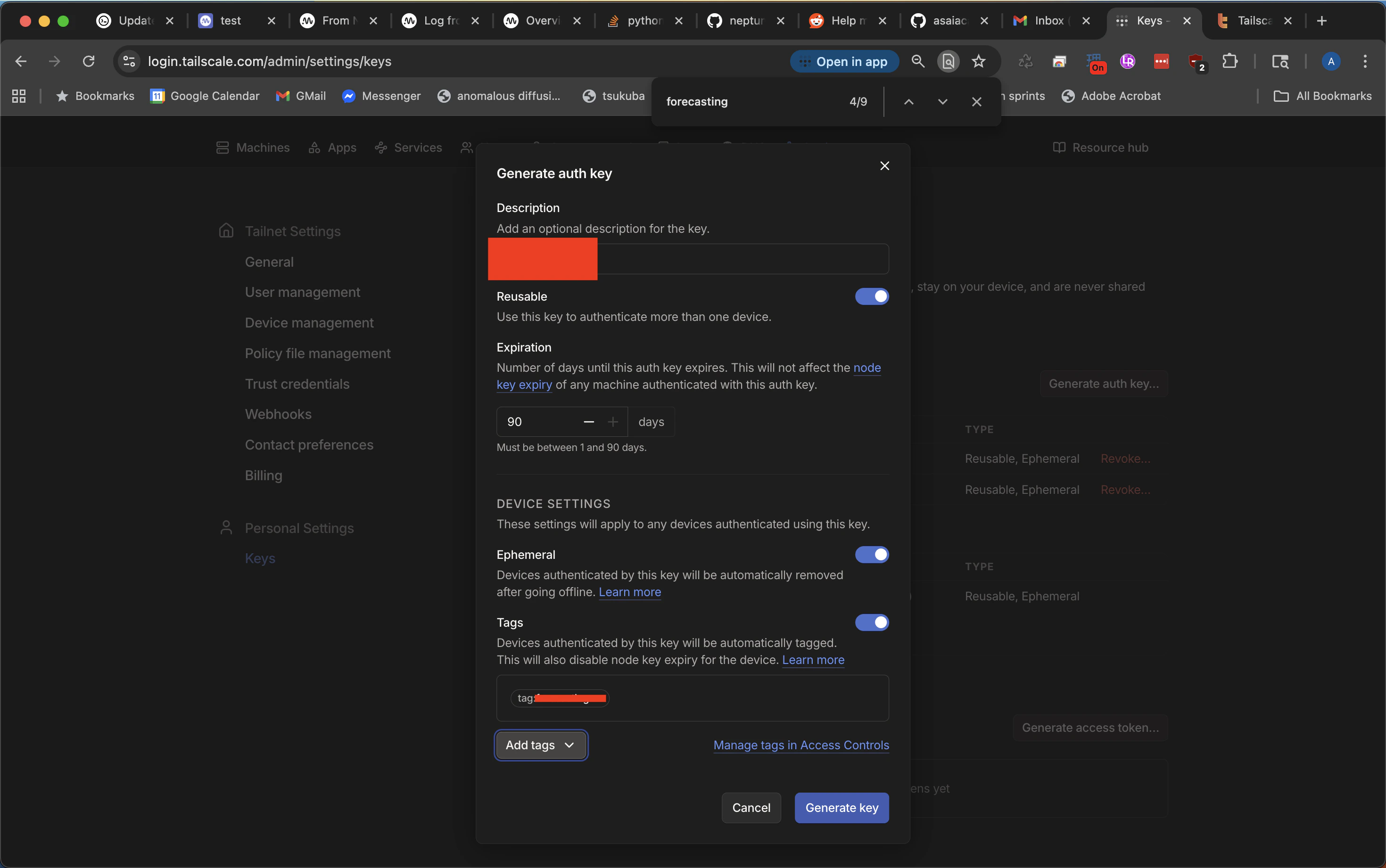The width and height of the screenshot is (1386, 868).
Task: Open Apps in the top navigation
Action: 332,147
